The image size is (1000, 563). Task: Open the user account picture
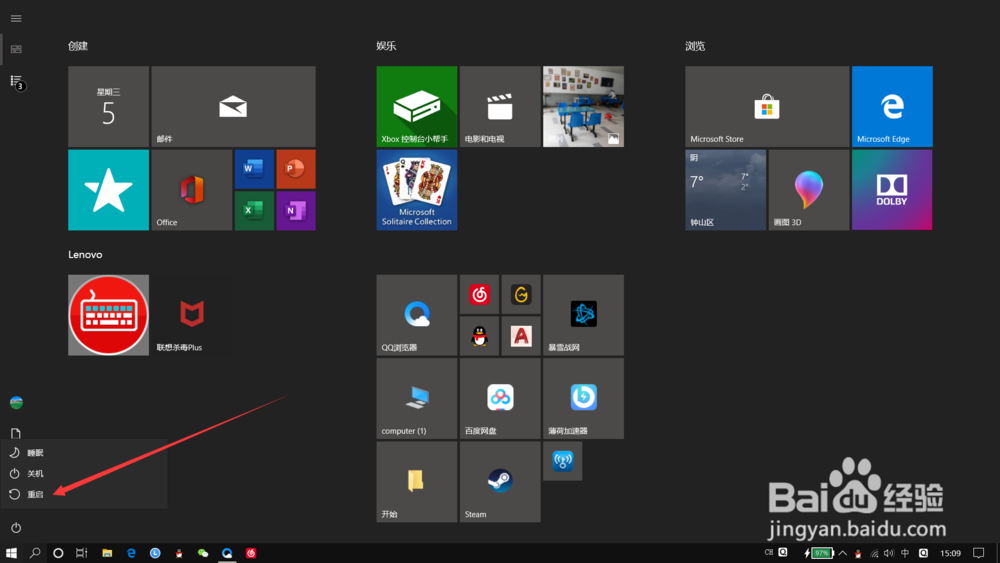[x=16, y=402]
